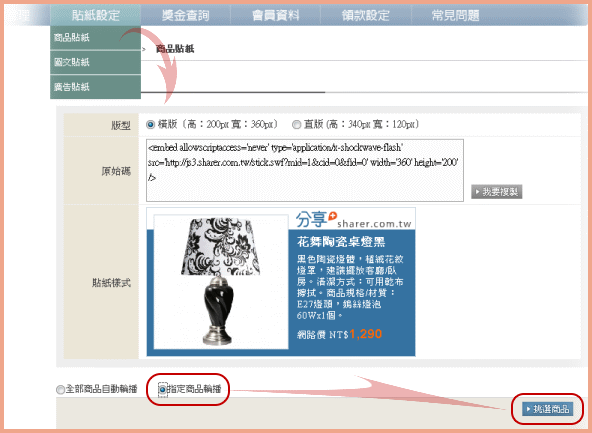Viewport: 592px width, 433px height.
Task: Click the 花舞陶瓷桌燈黑 product title
Action: [x=341, y=242]
